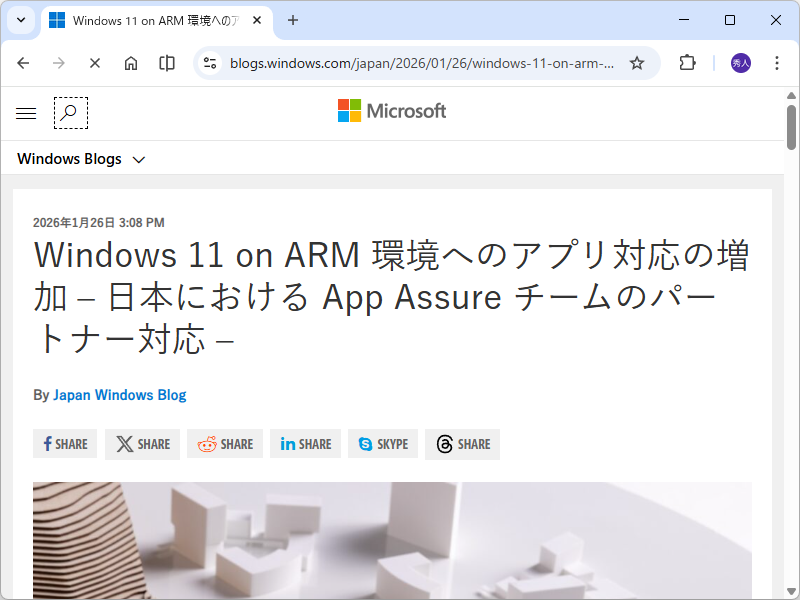The width and height of the screenshot is (800, 600).
Task: Open the Japan Windows Blog author link
Action: (120, 395)
